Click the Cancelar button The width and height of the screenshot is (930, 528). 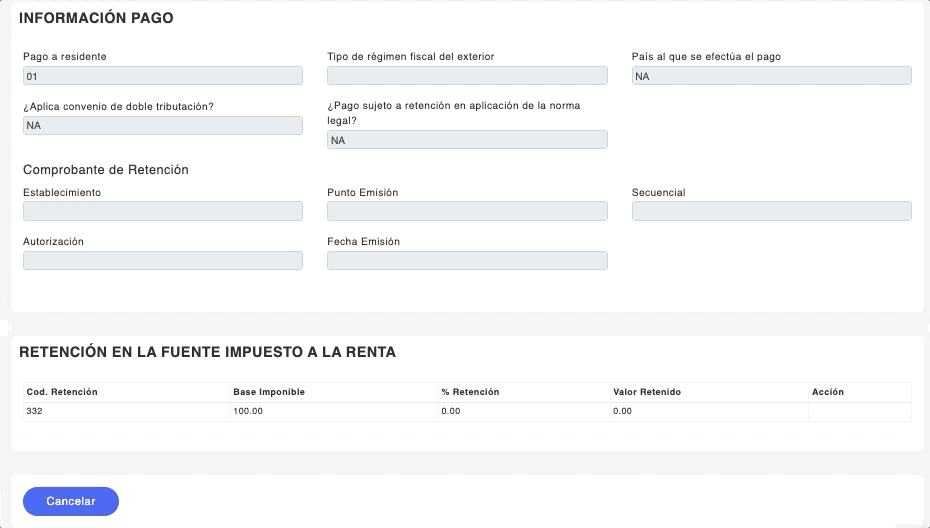point(70,501)
